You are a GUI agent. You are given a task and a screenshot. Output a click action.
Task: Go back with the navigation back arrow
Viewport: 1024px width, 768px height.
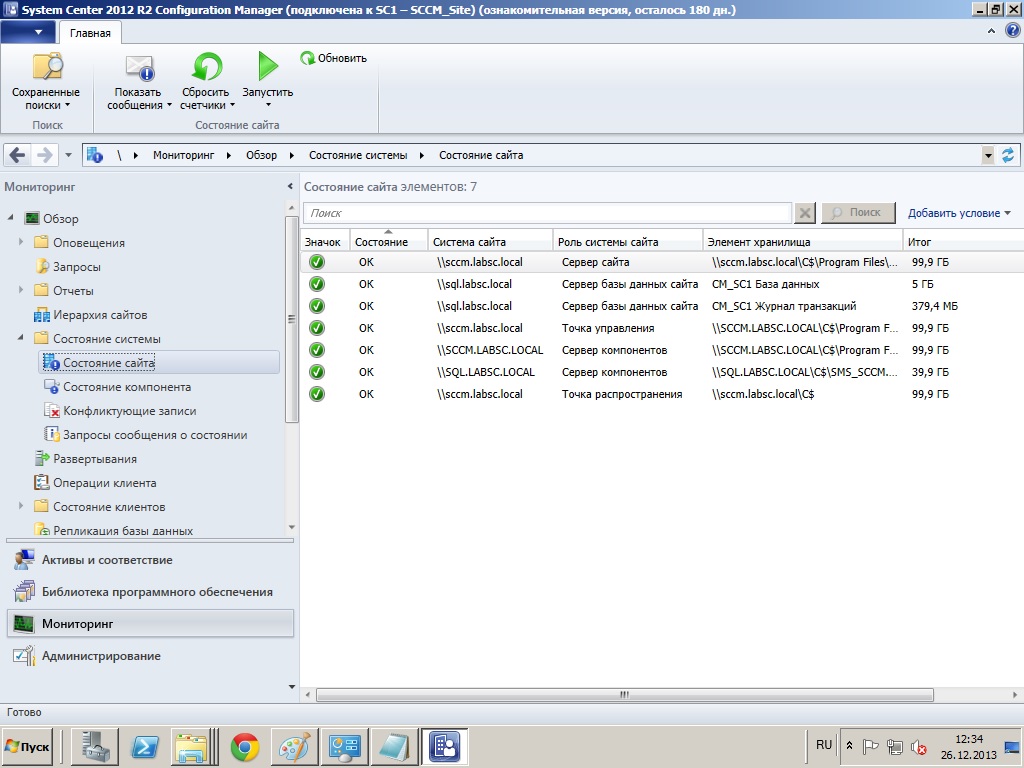pyautogui.click(x=18, y=155)
